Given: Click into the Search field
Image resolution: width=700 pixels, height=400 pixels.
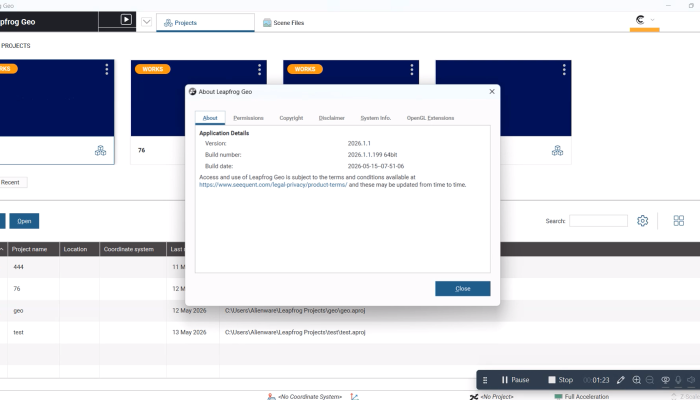Looking at the screenshot, I should 598,221.
